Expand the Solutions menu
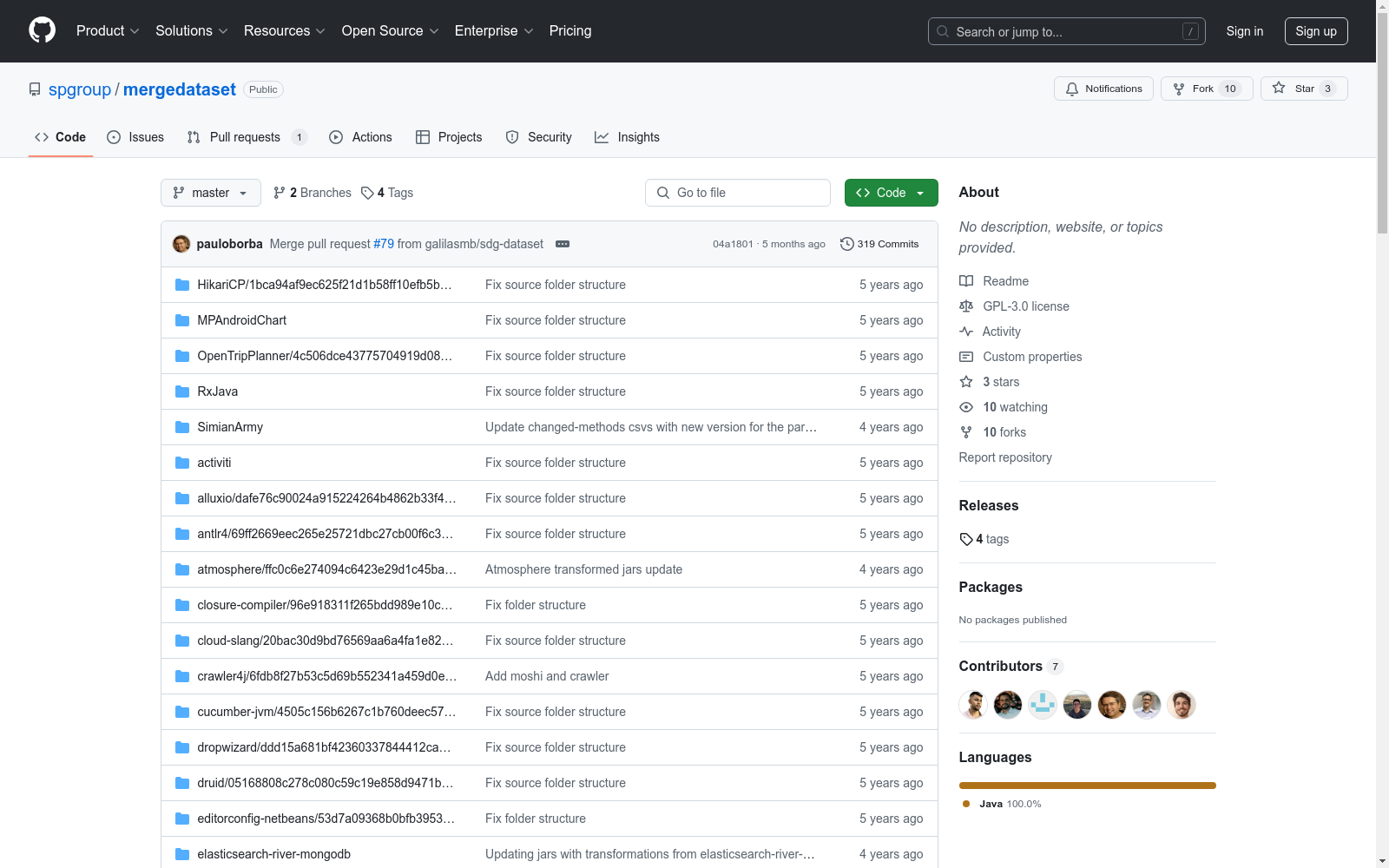This screenshot has height=868, width=1389. pos(192,31)
